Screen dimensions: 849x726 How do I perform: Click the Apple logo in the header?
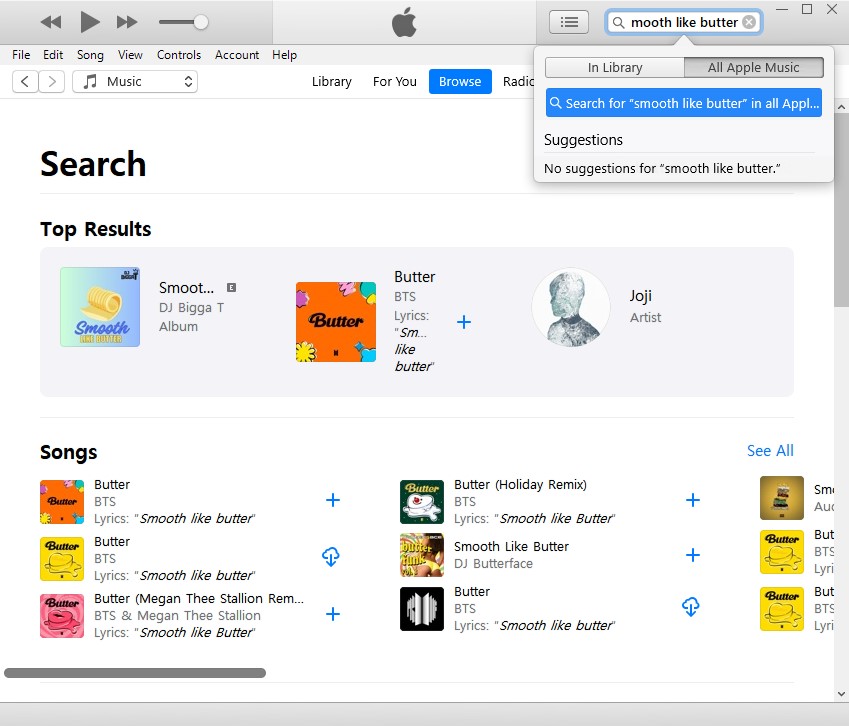tap(404, 22)
